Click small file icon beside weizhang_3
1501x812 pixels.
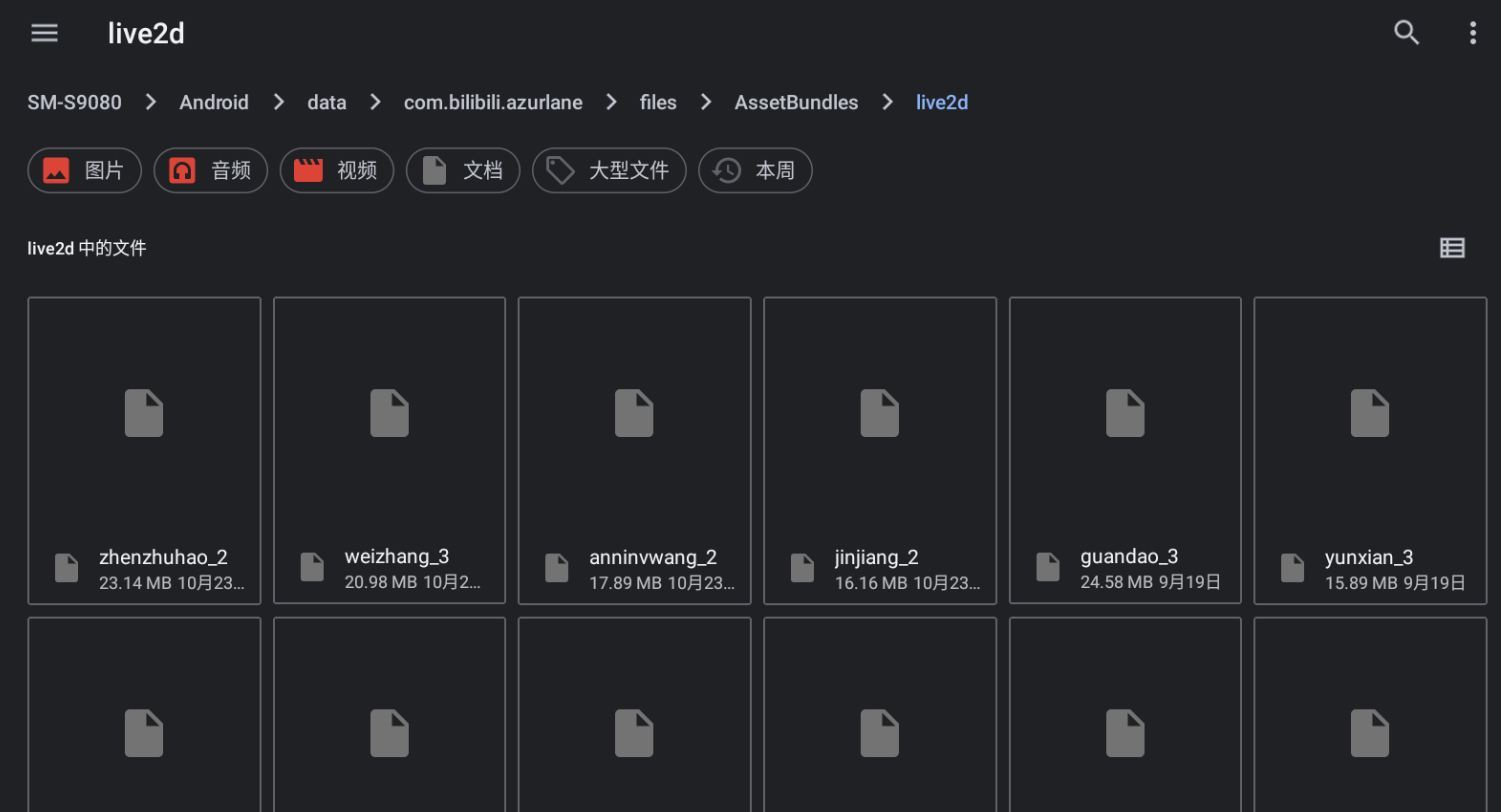pyautogui.click(x=312, y=568)
